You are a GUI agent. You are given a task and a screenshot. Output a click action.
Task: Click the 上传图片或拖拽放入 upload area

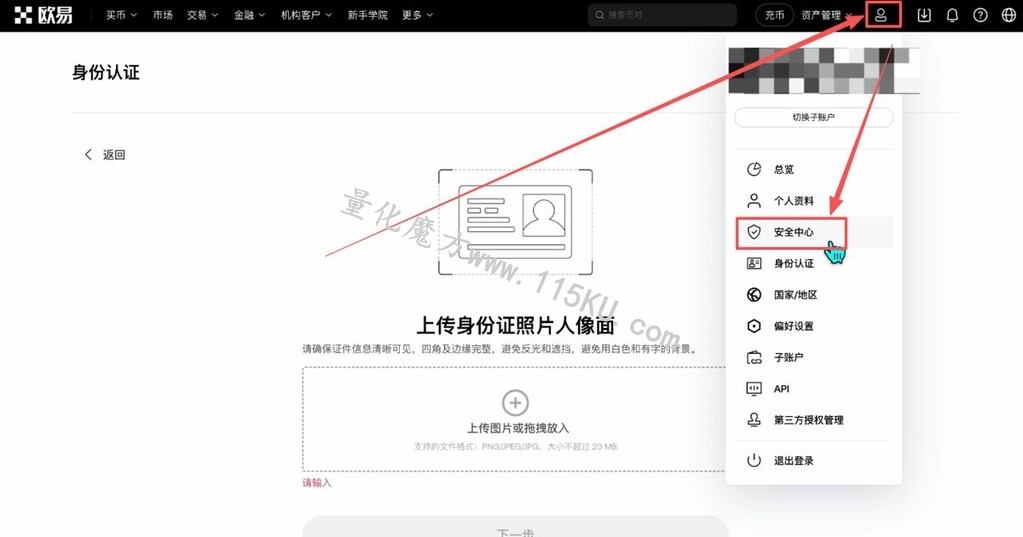(x=515, y=419)
